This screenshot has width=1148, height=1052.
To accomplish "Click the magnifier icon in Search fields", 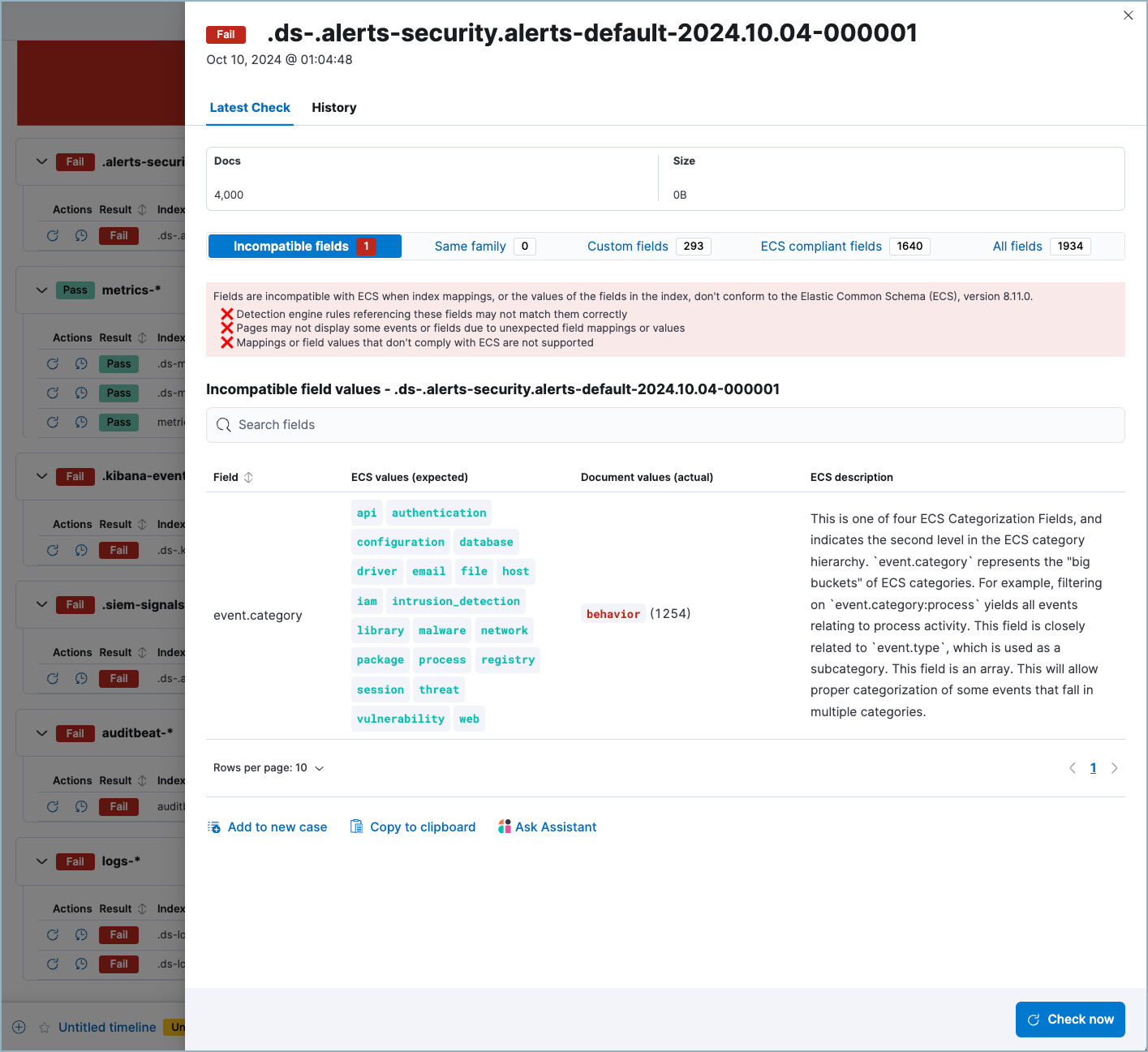I will click(x=223, y=424).
